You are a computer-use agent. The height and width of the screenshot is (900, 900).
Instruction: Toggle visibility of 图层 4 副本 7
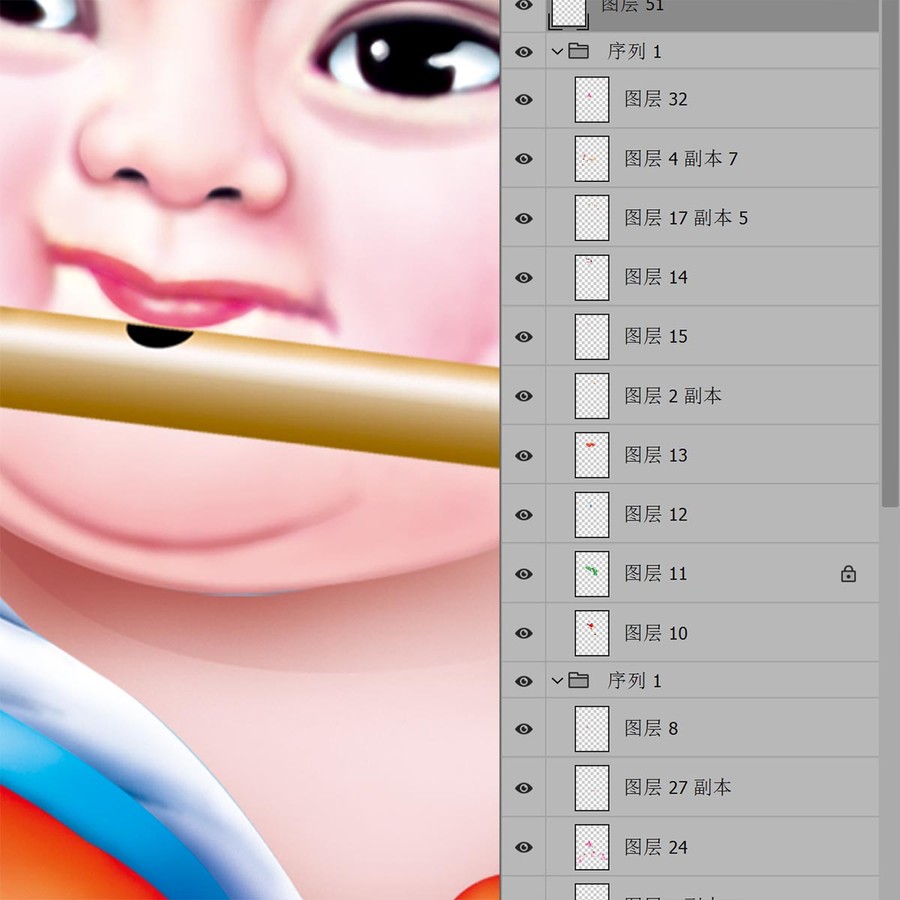pyautogui.click(x=523, y=158)
